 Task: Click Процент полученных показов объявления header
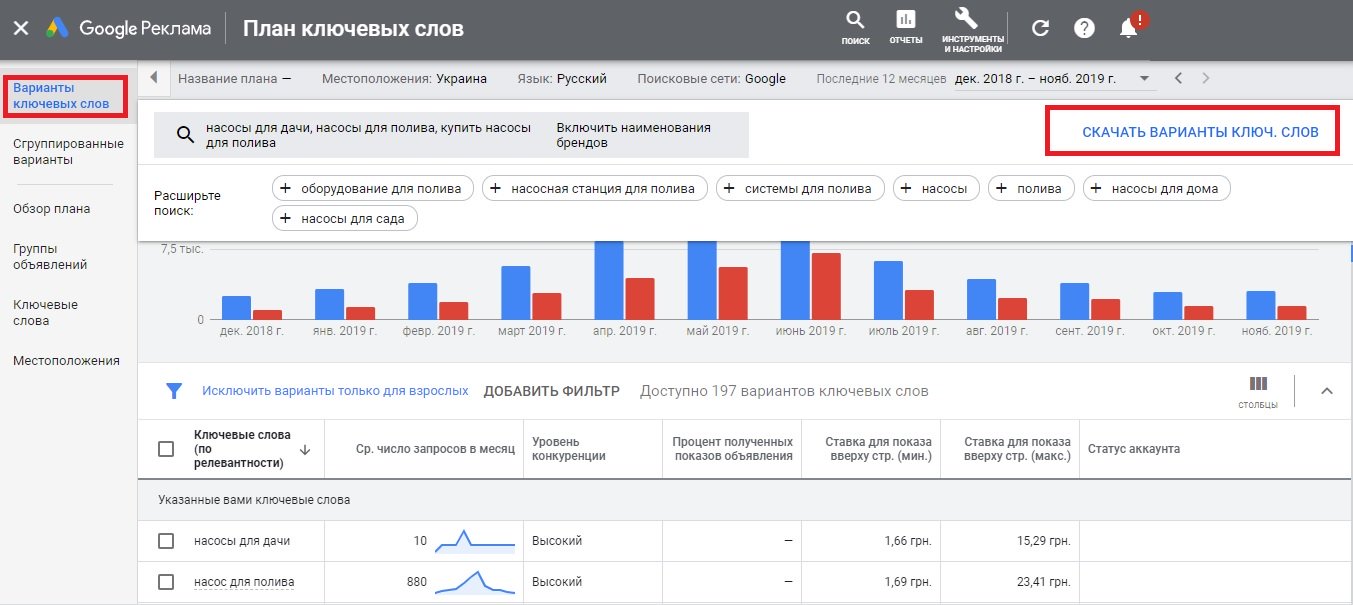click(x=732, y=449)
